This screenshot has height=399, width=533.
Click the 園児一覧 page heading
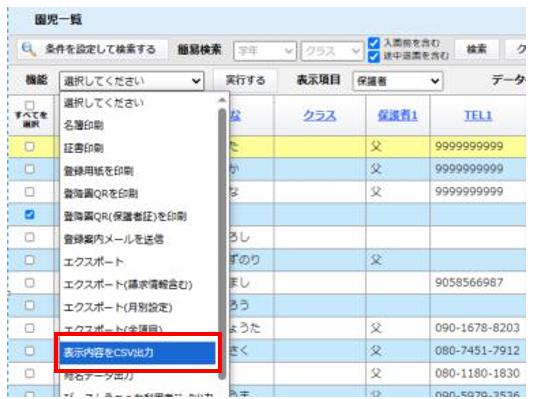(58, 20)
